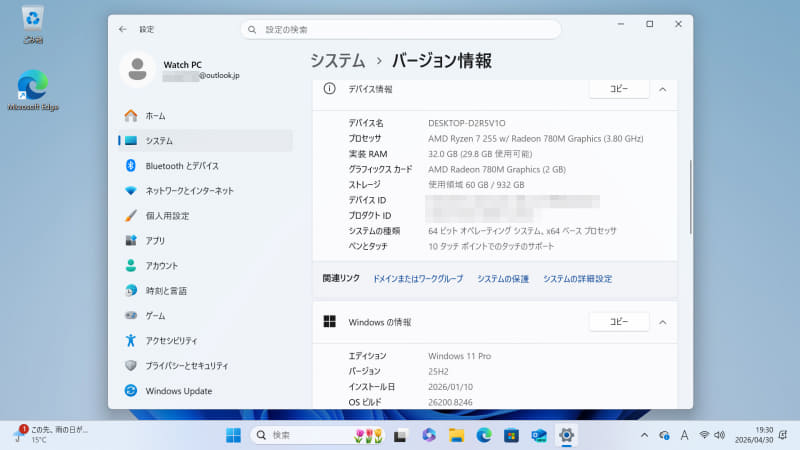Click the back arrow in Settings

pyautogui.click(x=122, y=30)
